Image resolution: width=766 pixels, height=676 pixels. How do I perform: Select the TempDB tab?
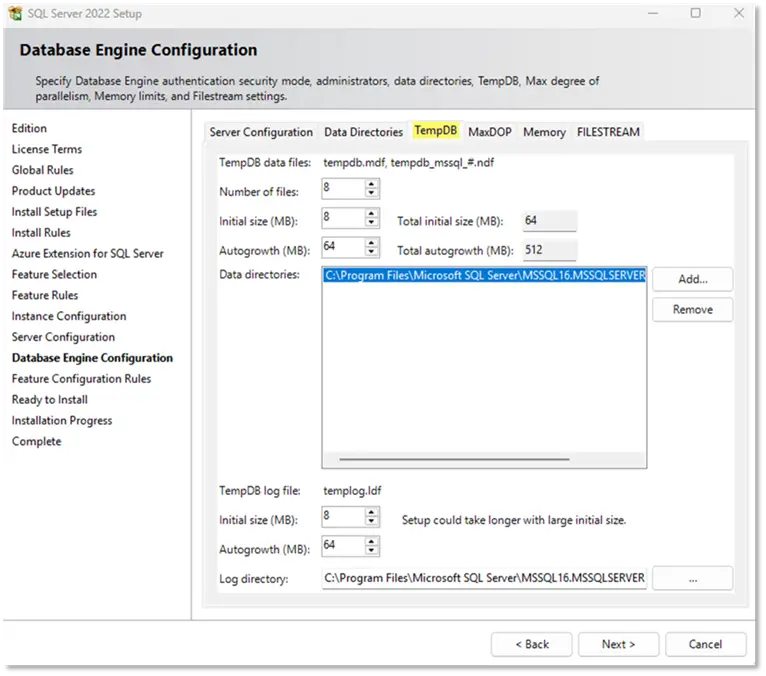(435, 130)
